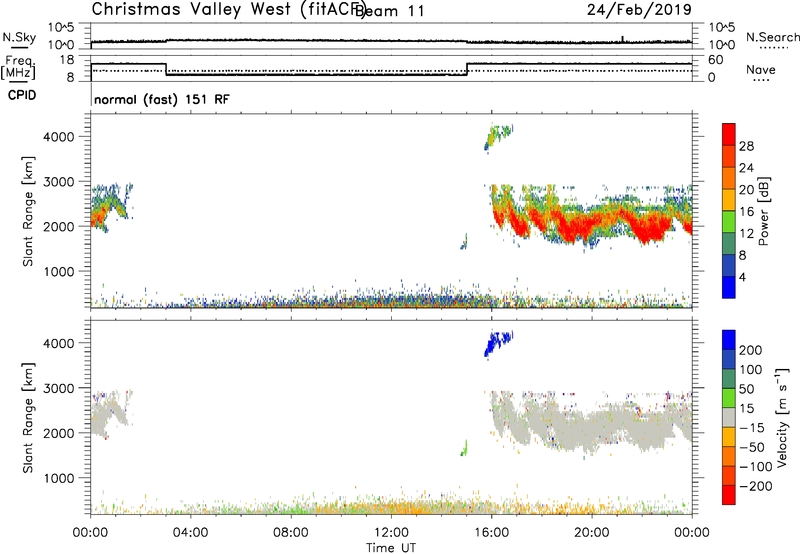Image resolution: width=800 pixels, height=554 pixels.
Task: Click the '12:00' time axis label
Action: (391, 533)
